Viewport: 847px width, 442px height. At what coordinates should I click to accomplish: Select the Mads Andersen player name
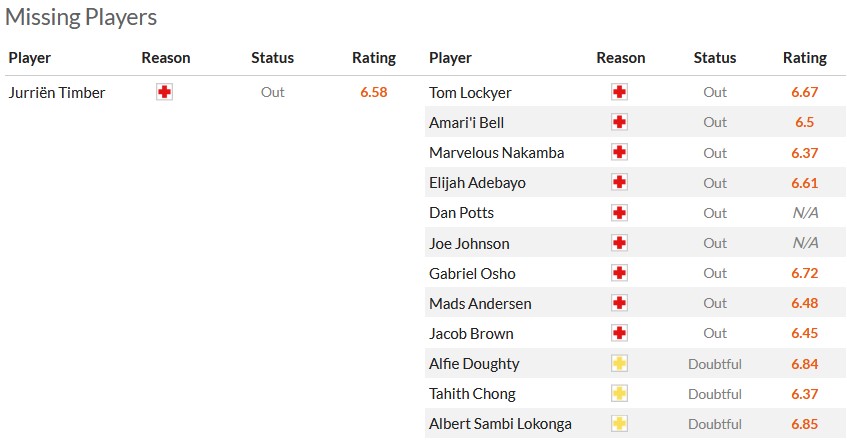(480, 303)
